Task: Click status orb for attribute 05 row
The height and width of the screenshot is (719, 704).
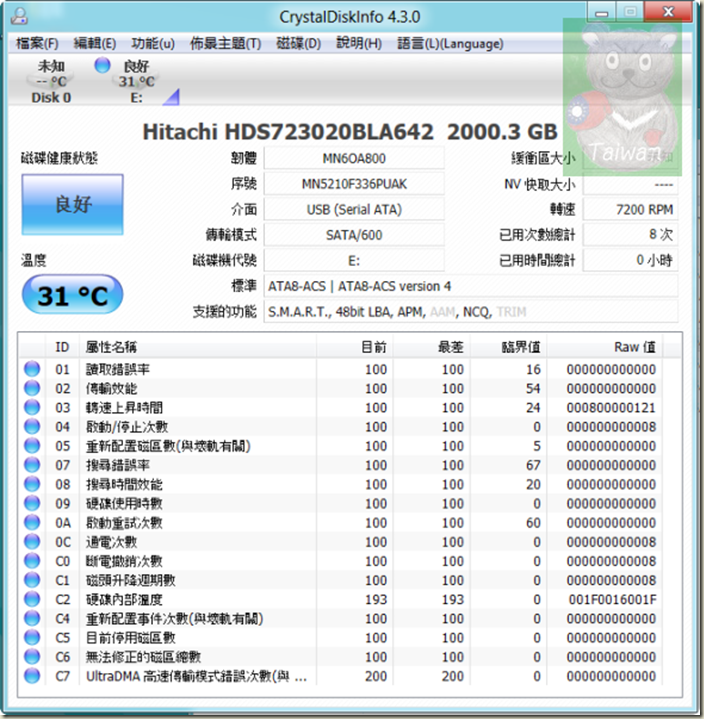Action: (x=32, y=446)
